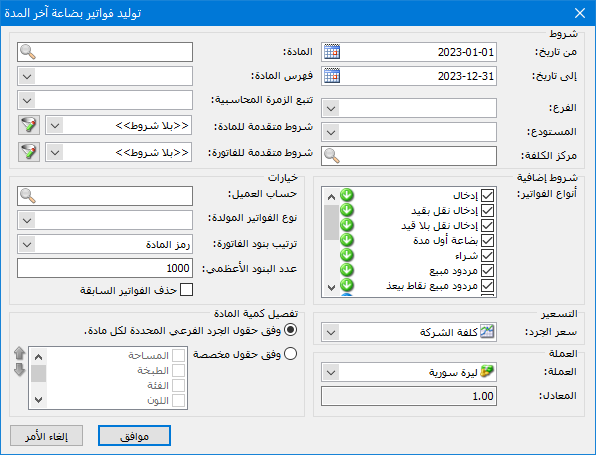Click search magnifier in المادة field
The image size is (596, 455).
28,52
